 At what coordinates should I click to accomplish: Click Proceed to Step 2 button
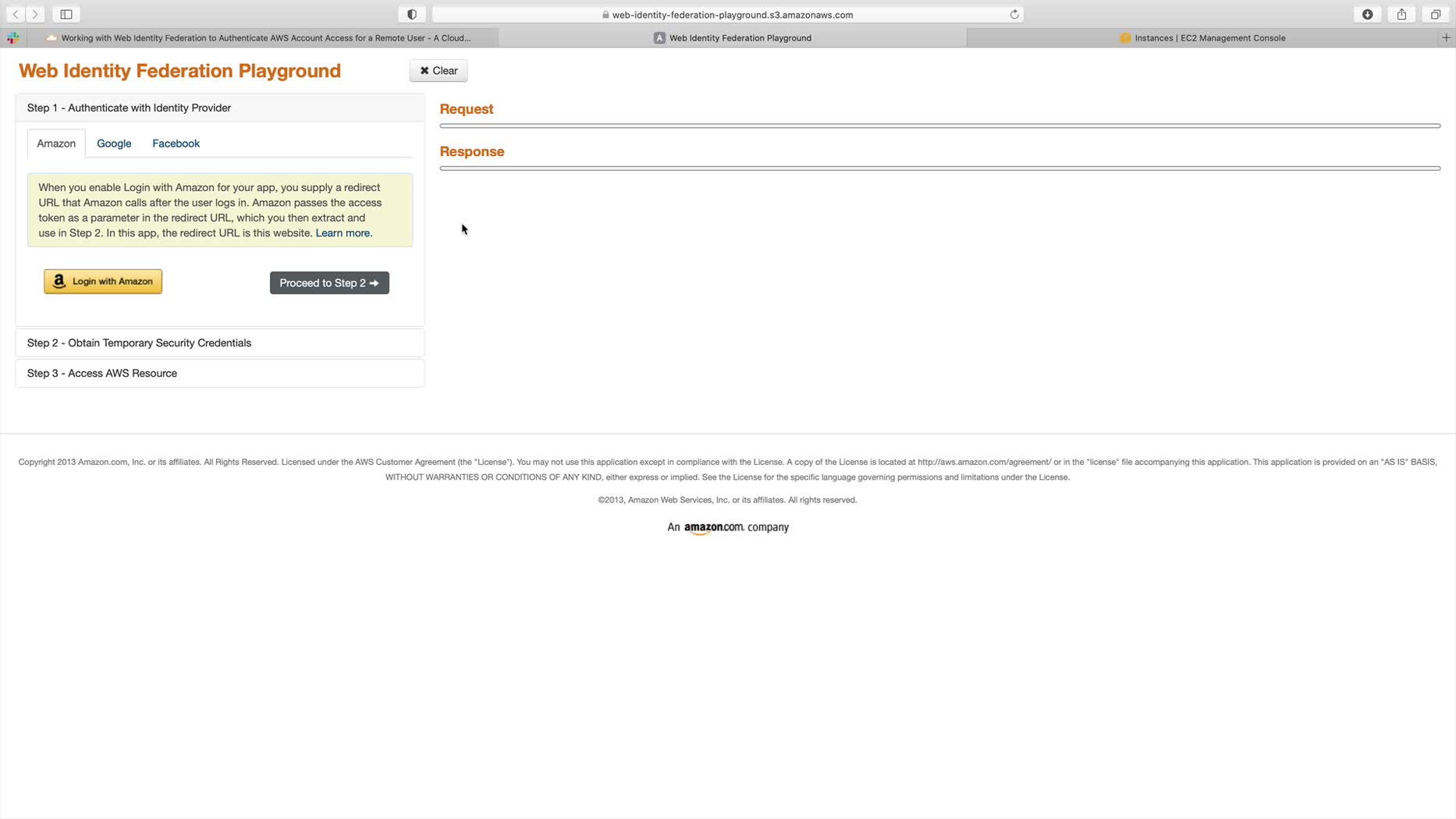[x=329, y=283]
